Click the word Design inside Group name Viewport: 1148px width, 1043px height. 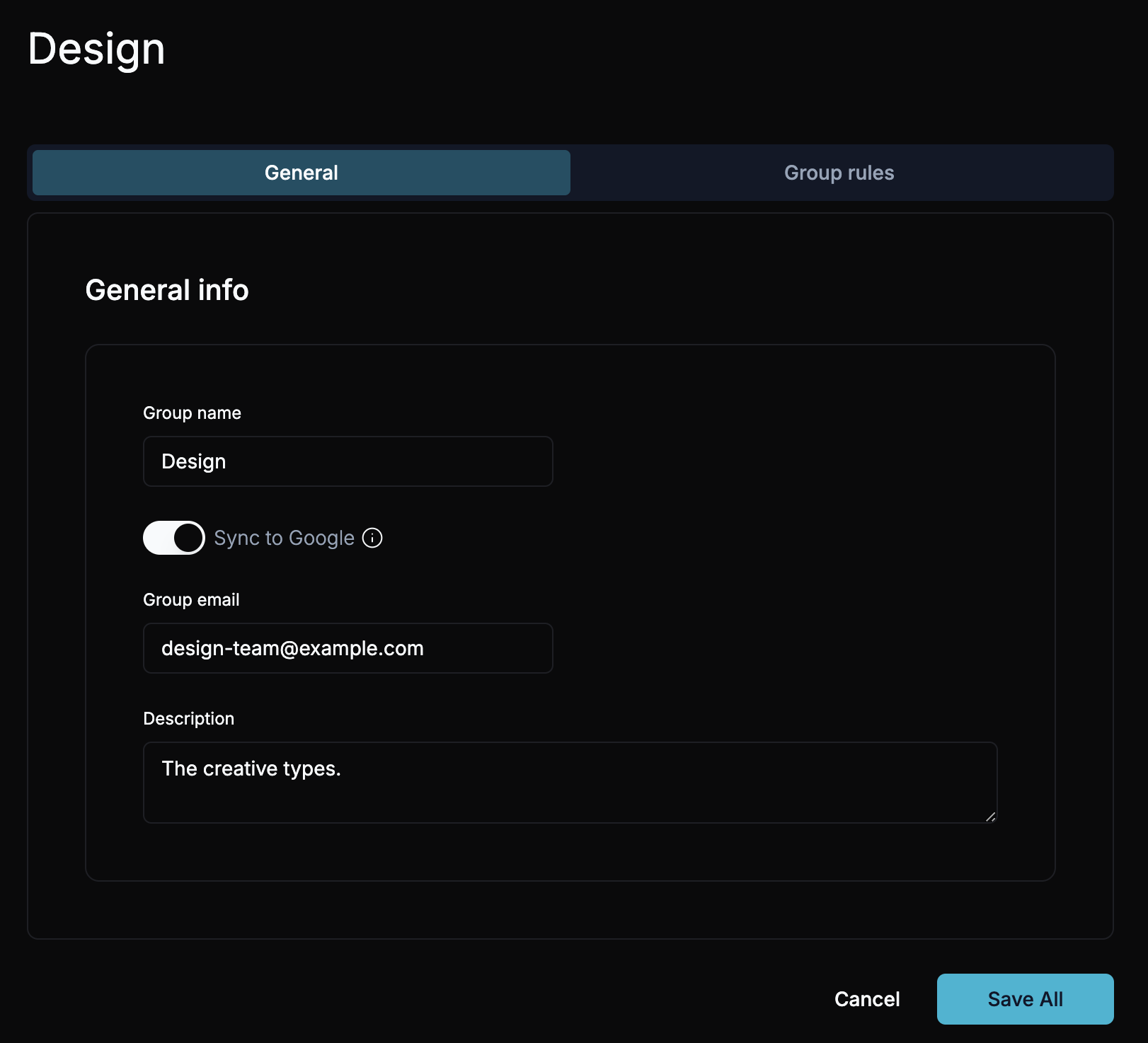click(193, 461)
